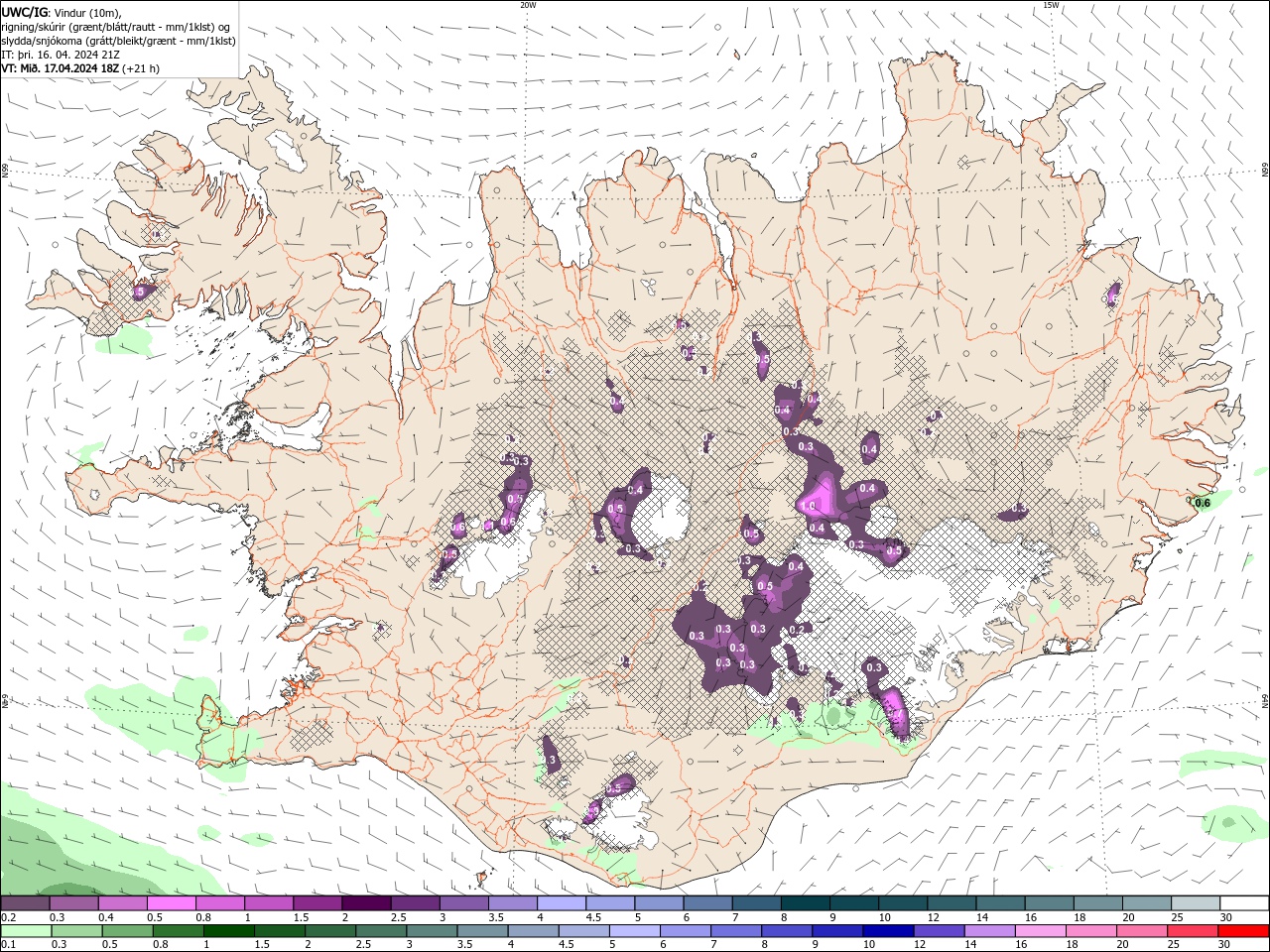Pick the rain scale swatch labeled 25
Image resolution: width=1270 pixels, height=952 pixels.
tap(1194, 931)
